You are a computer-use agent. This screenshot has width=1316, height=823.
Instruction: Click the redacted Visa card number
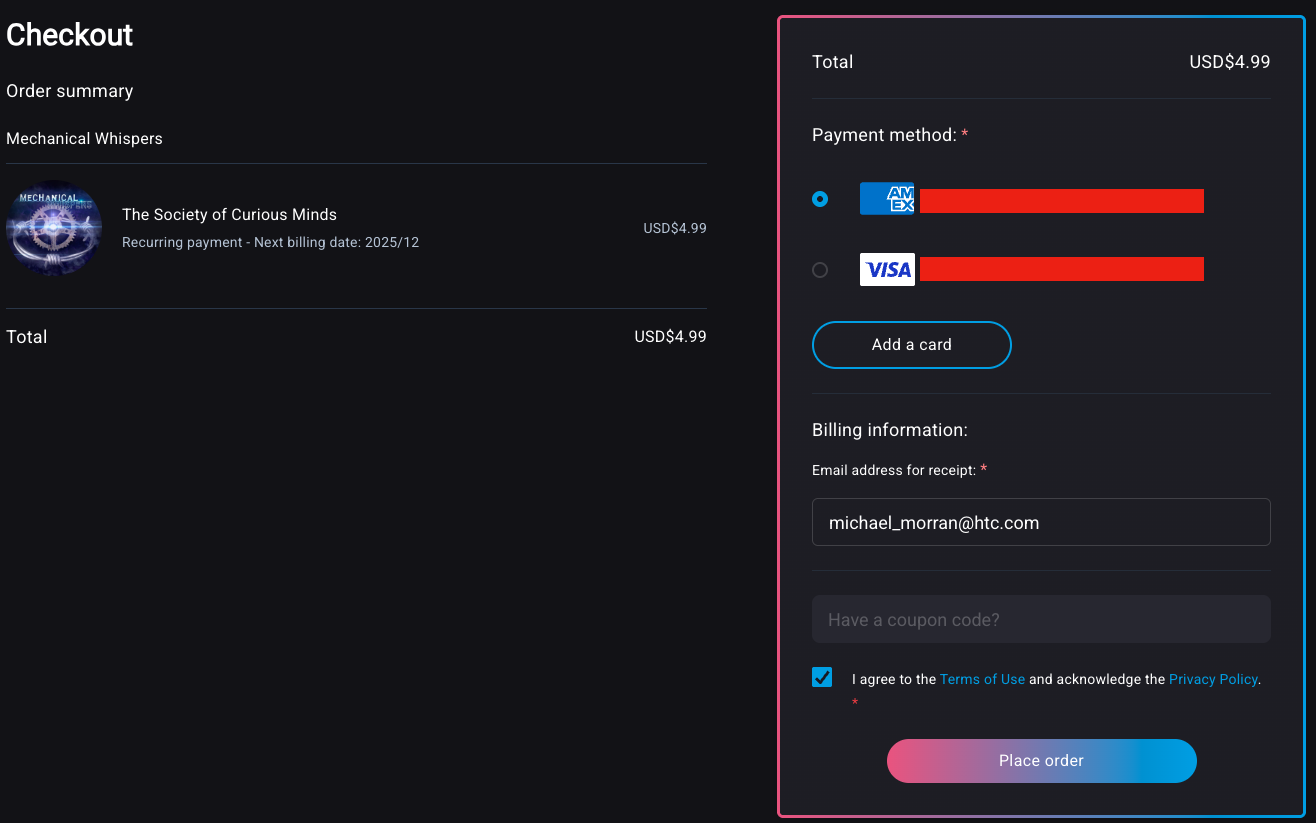coord(1061,269)
